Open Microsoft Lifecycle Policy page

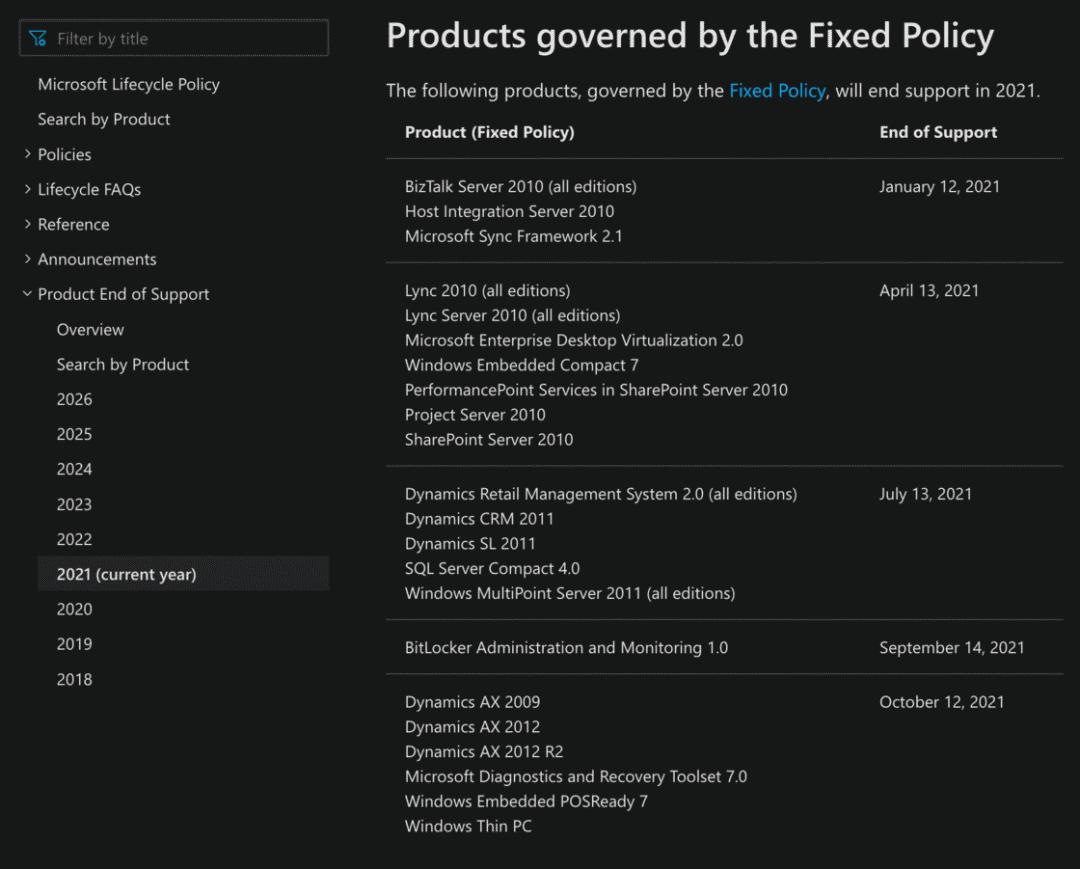(128, 84)
